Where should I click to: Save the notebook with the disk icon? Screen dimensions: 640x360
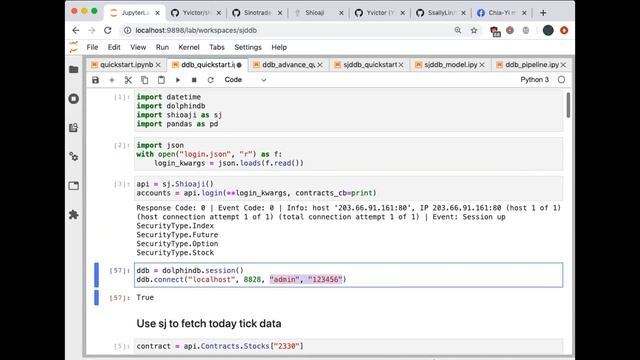point(96,80)
